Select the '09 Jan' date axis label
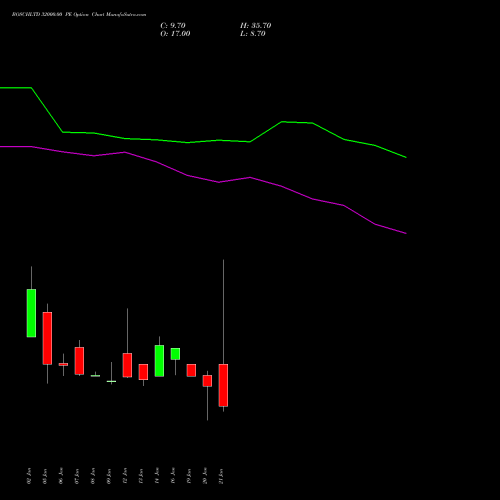Viewport: 500px width, 500px height. [x=109, y=476]
